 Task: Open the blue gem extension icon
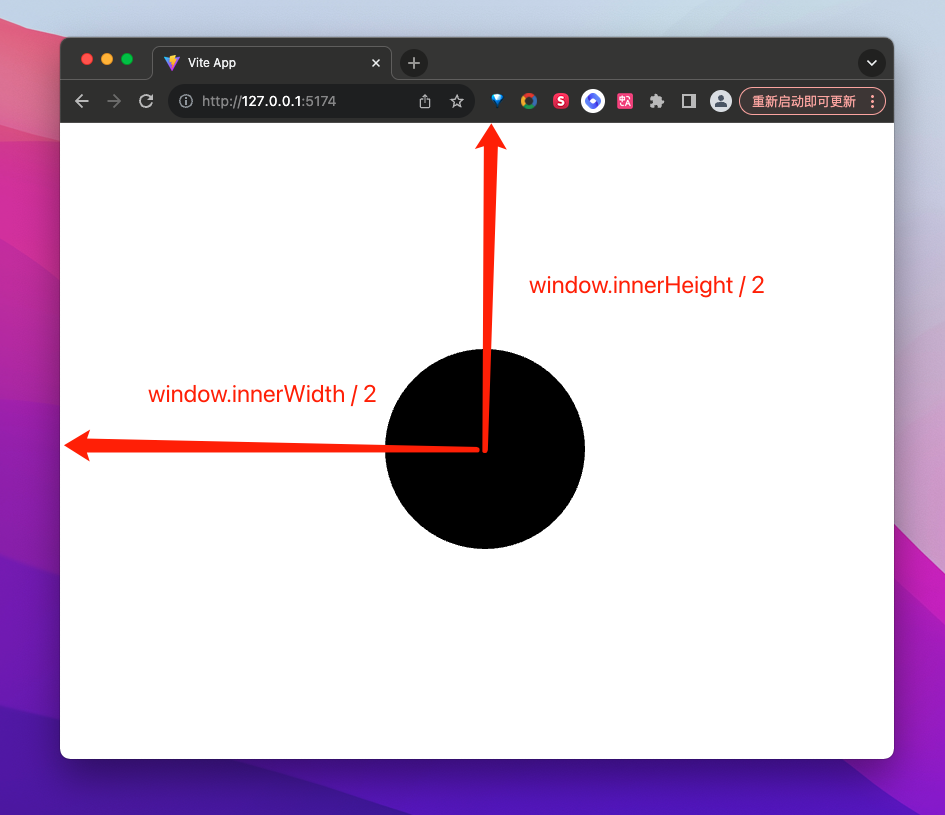point(497,101)
